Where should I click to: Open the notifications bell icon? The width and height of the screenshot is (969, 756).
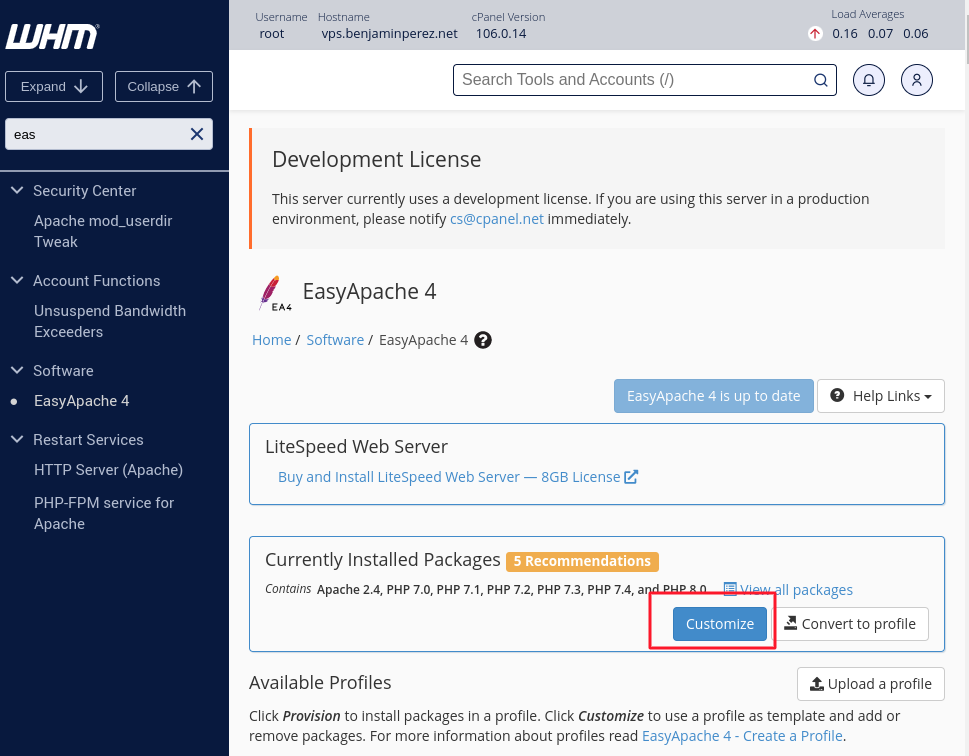868,80
